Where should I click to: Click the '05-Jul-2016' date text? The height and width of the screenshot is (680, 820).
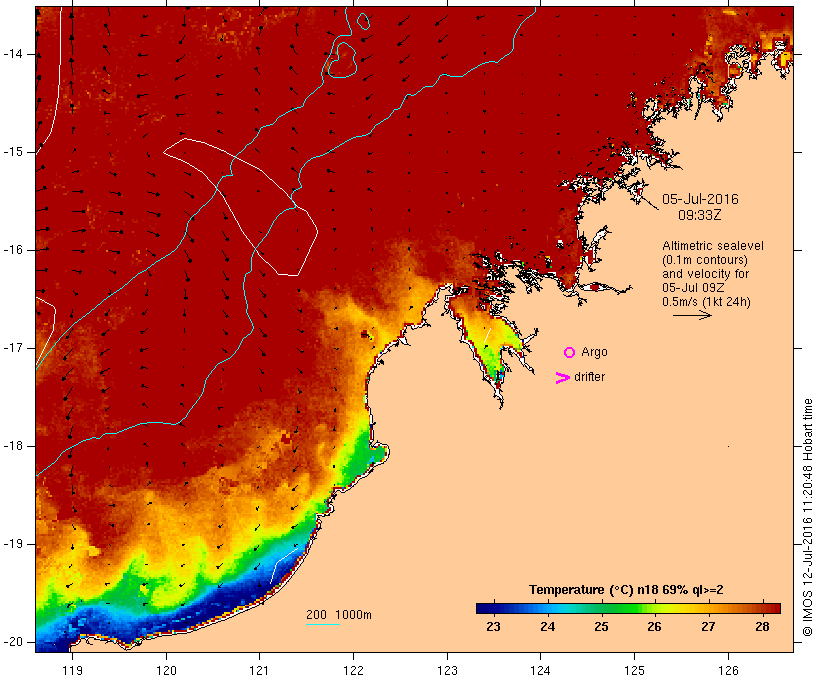(700, 199)
